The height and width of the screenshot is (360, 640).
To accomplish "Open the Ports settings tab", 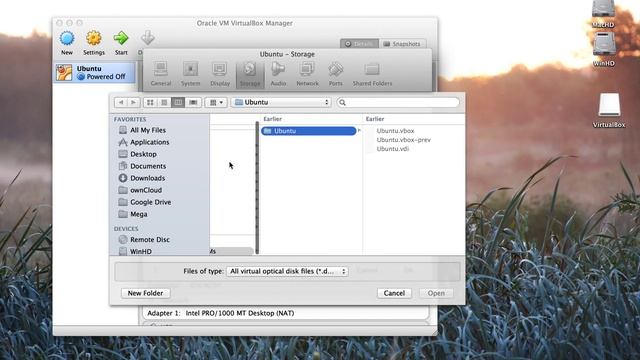I will point(336,74).
